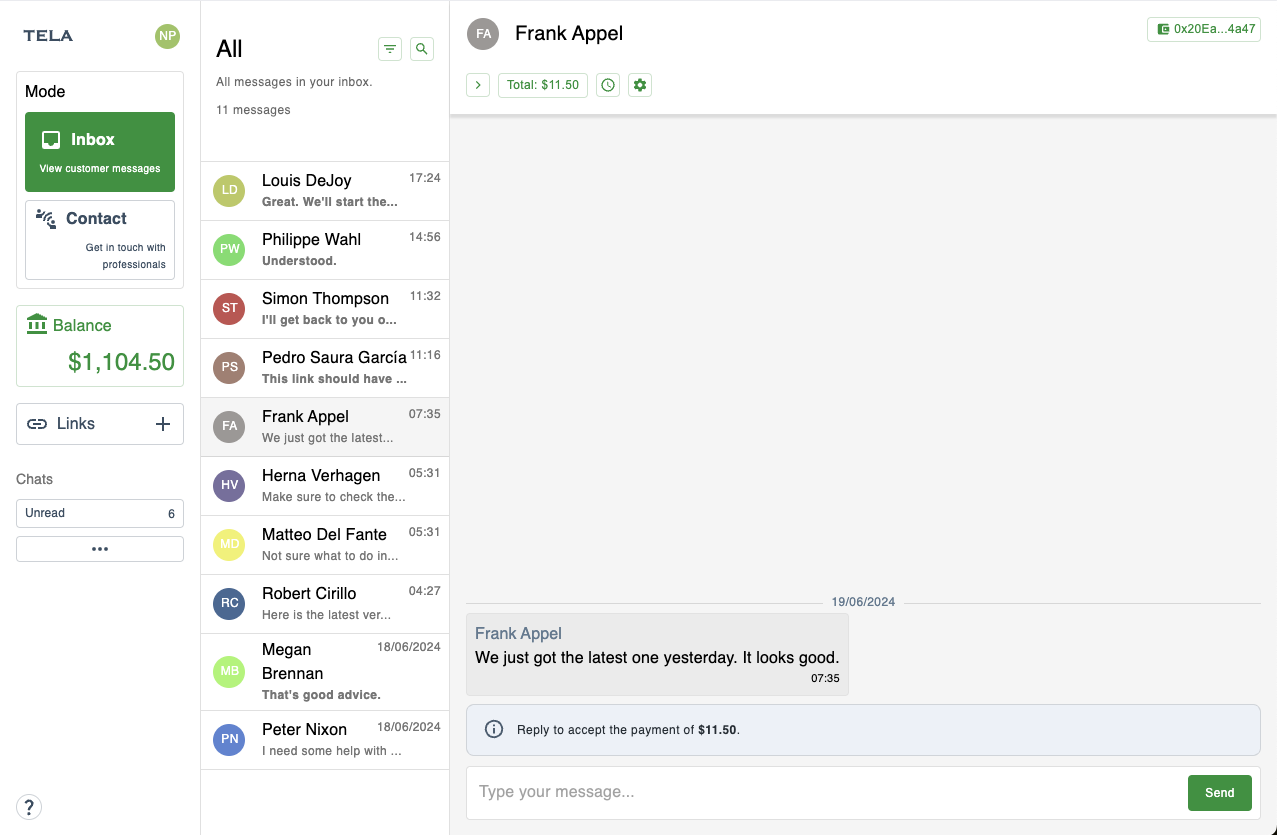
Task: Open the Balance panel
Action: click(100, 346)
